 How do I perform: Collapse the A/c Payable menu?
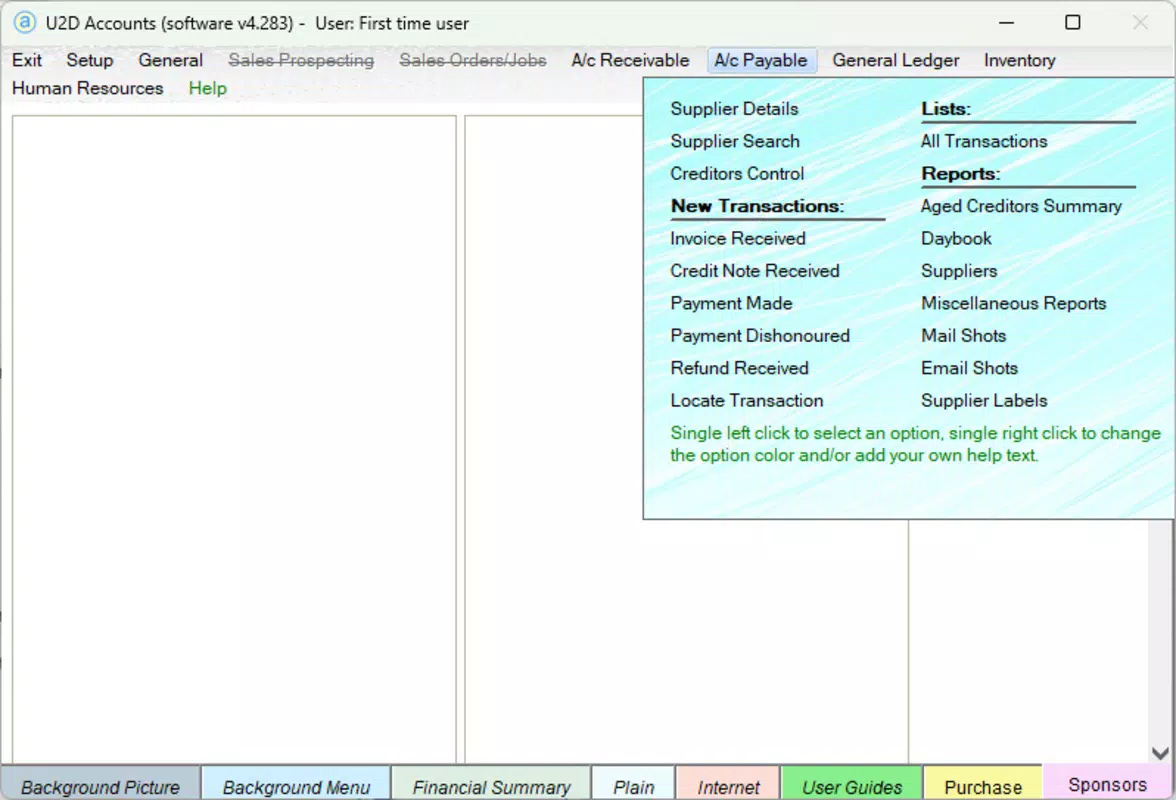[760, 60]
